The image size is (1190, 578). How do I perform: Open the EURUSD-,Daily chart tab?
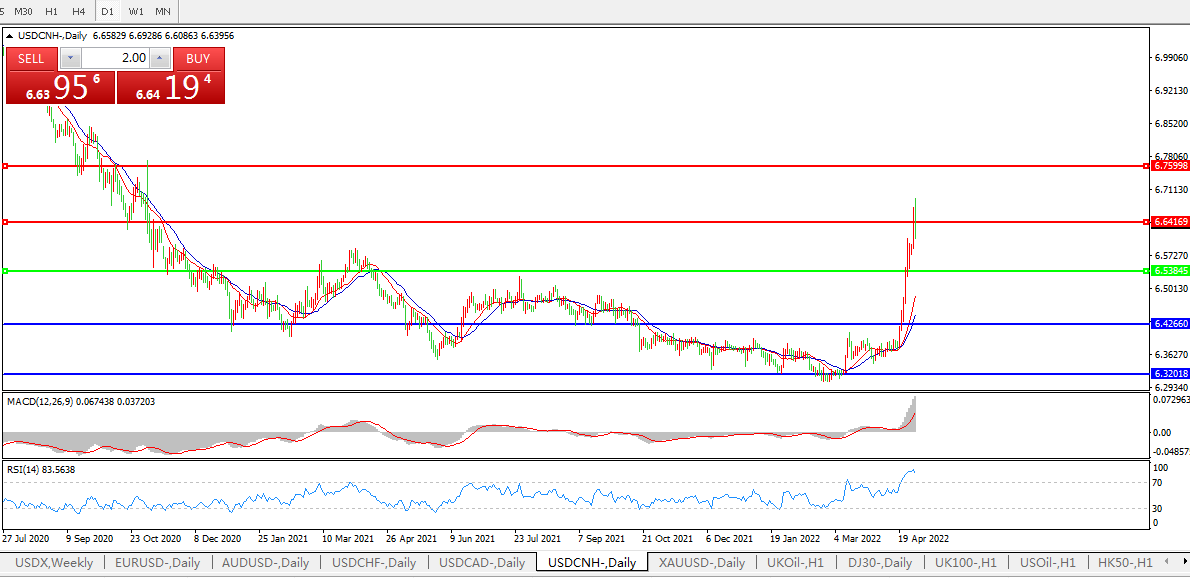pyautogui.click(x=158, y=563)
